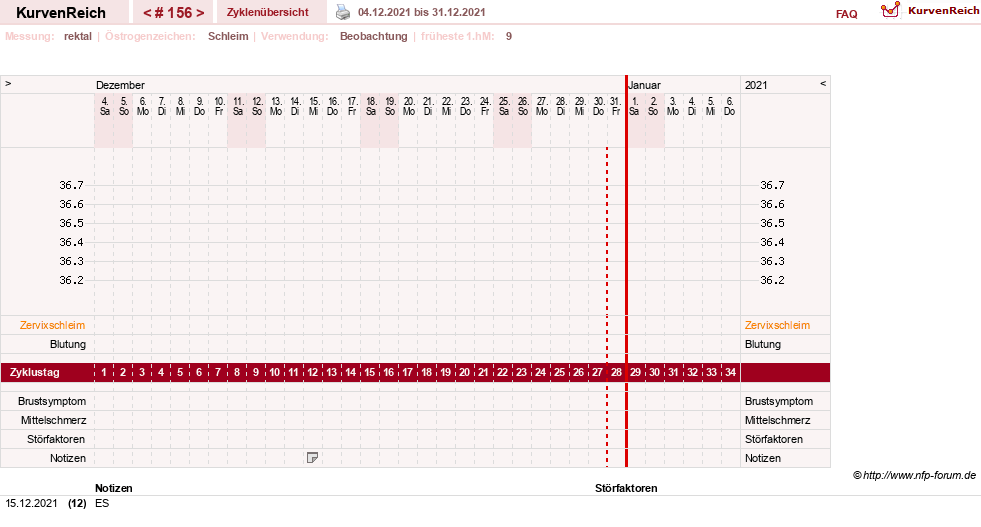Click the 2021 year label
This screenshot has width=981, height=527.
click(756, 85)
